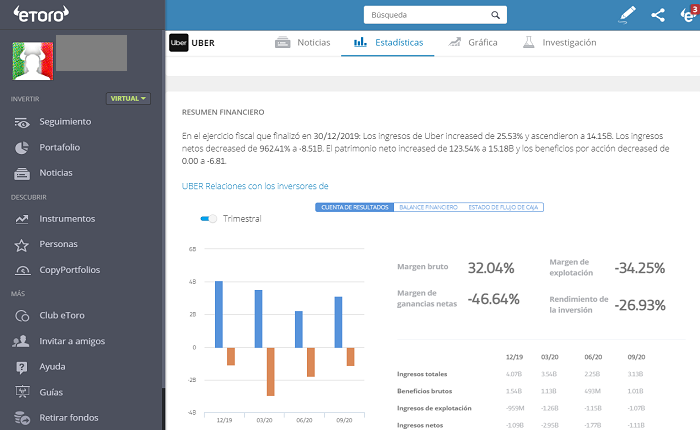This screenshot has width=700, height=430.
Task: Click the RESUMEN FINANCIERO heading
Action: point(223,112)
